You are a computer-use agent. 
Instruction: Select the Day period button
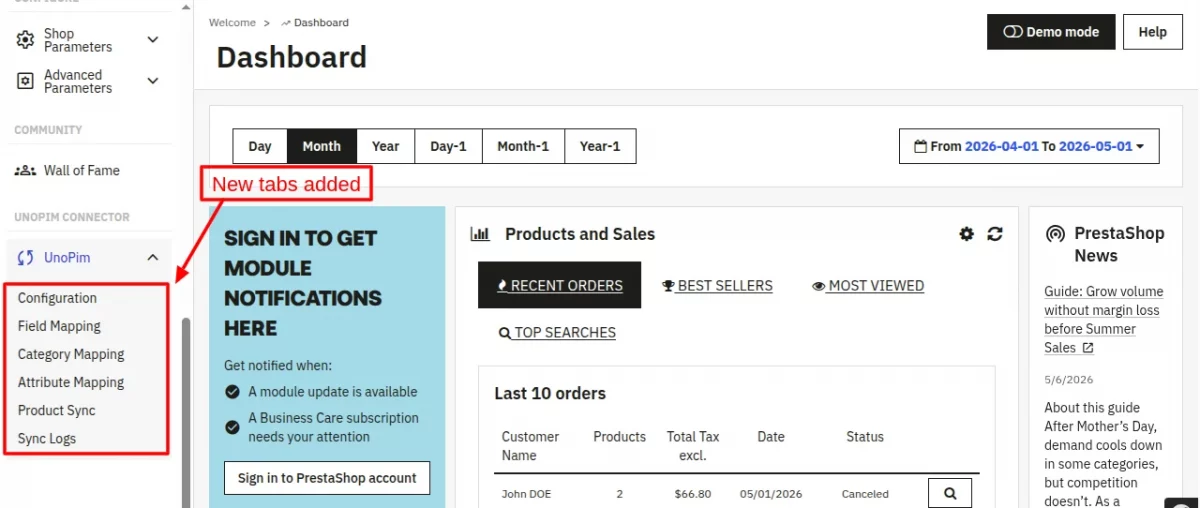260,146
